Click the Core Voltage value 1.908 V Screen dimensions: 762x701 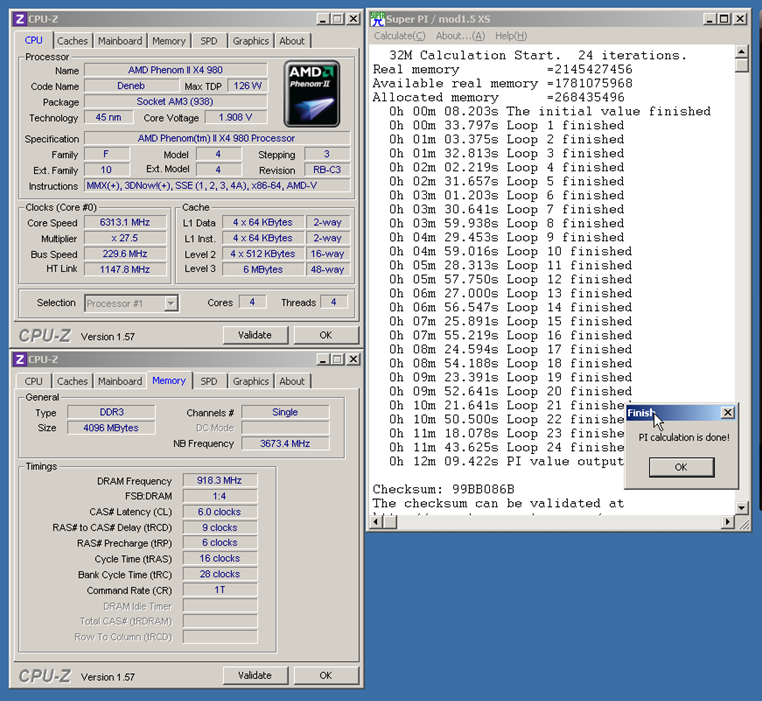[x=236, y=117]
